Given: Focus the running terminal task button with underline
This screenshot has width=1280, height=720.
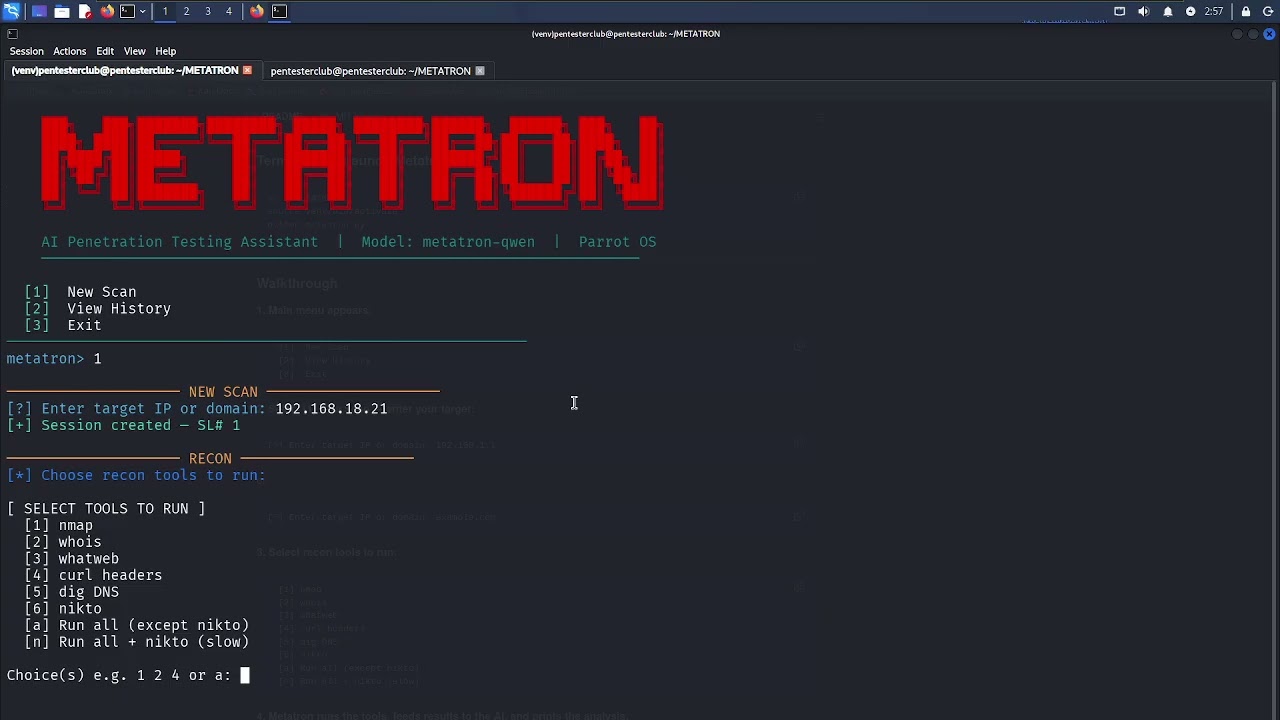Looking at the screenshot, I should [x=280, y=11].
